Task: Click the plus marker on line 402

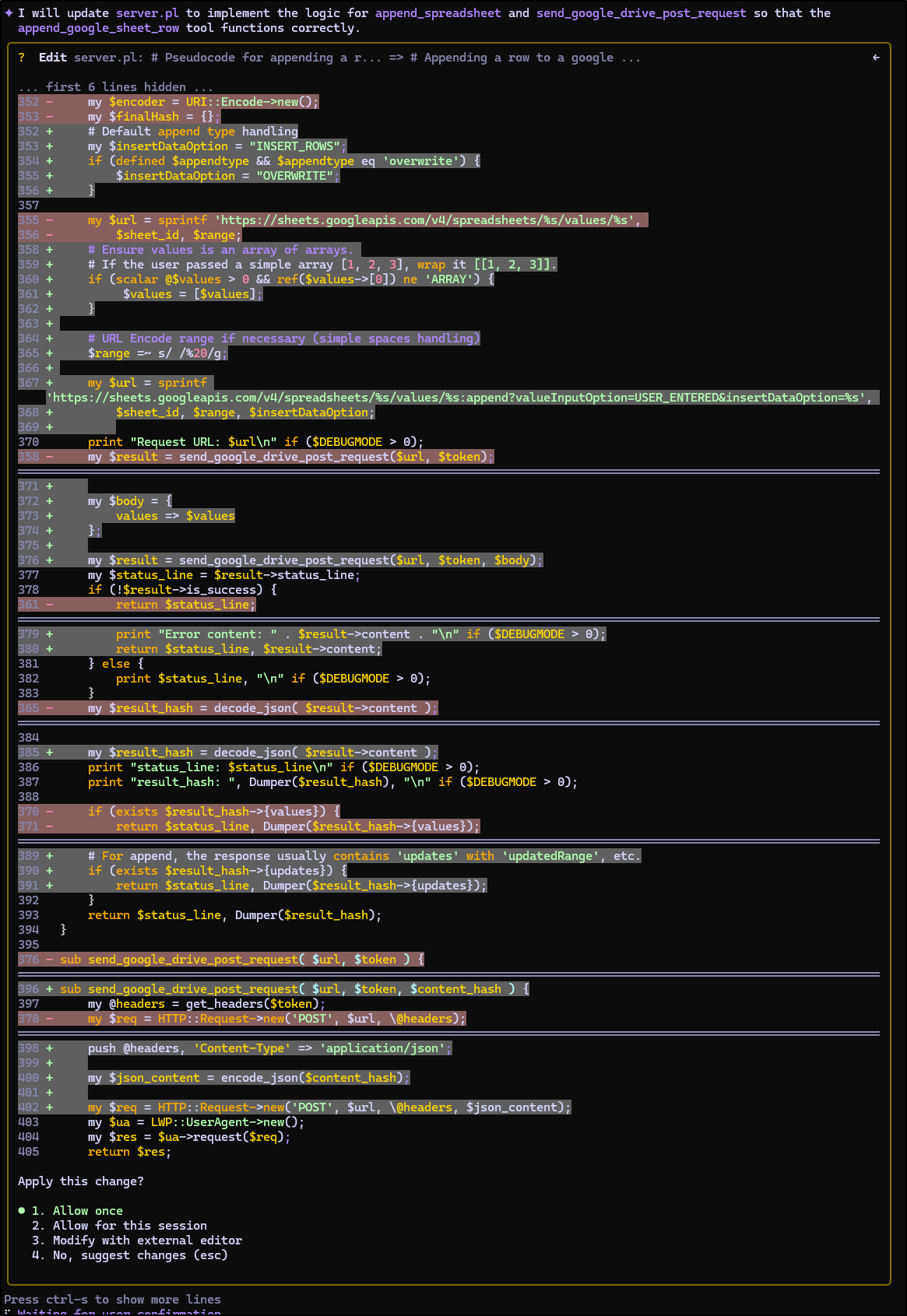Action: coord(50,1107)
